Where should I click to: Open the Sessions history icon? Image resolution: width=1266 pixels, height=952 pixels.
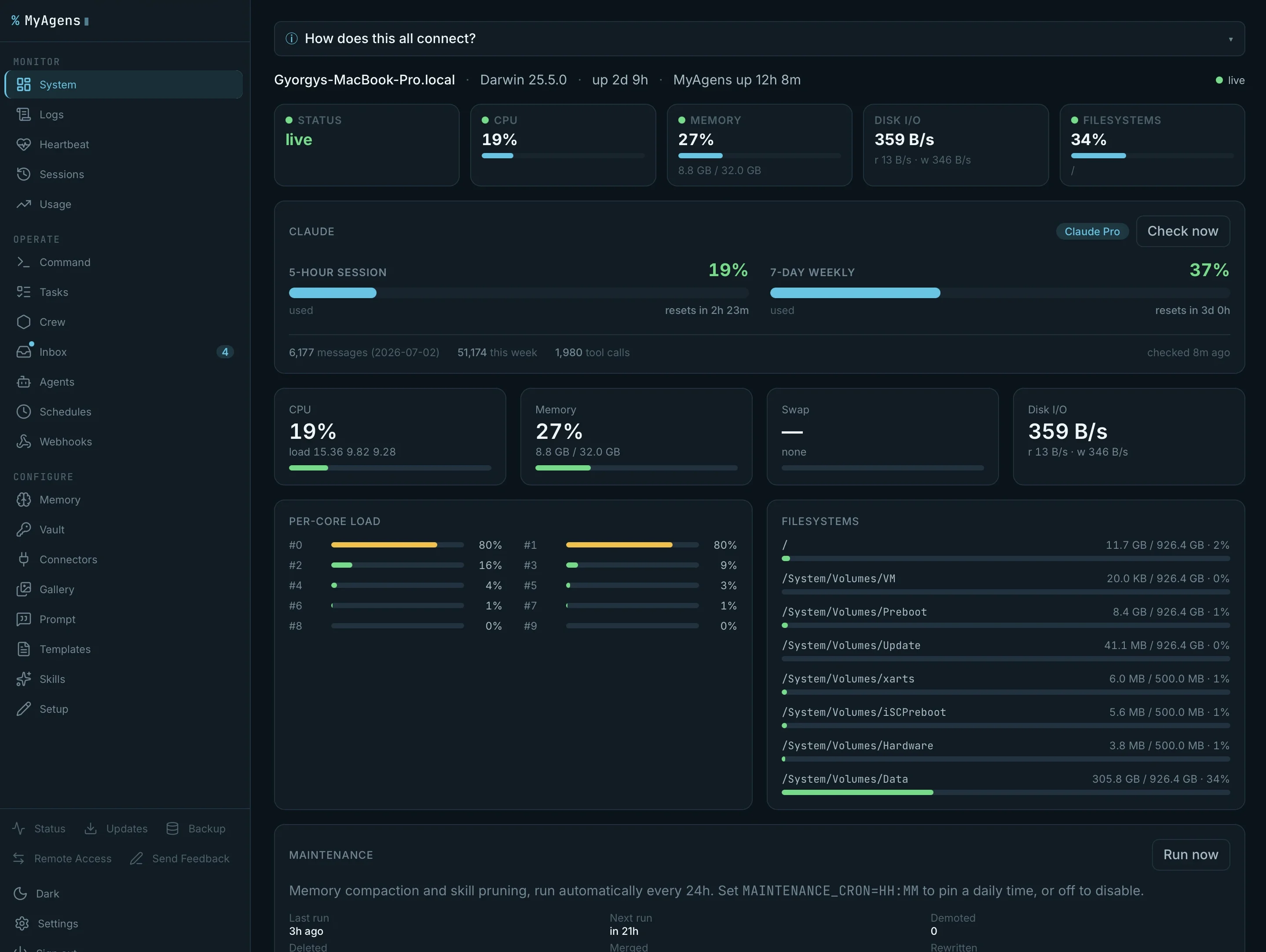pyautogui.click(x=23, y=174)
